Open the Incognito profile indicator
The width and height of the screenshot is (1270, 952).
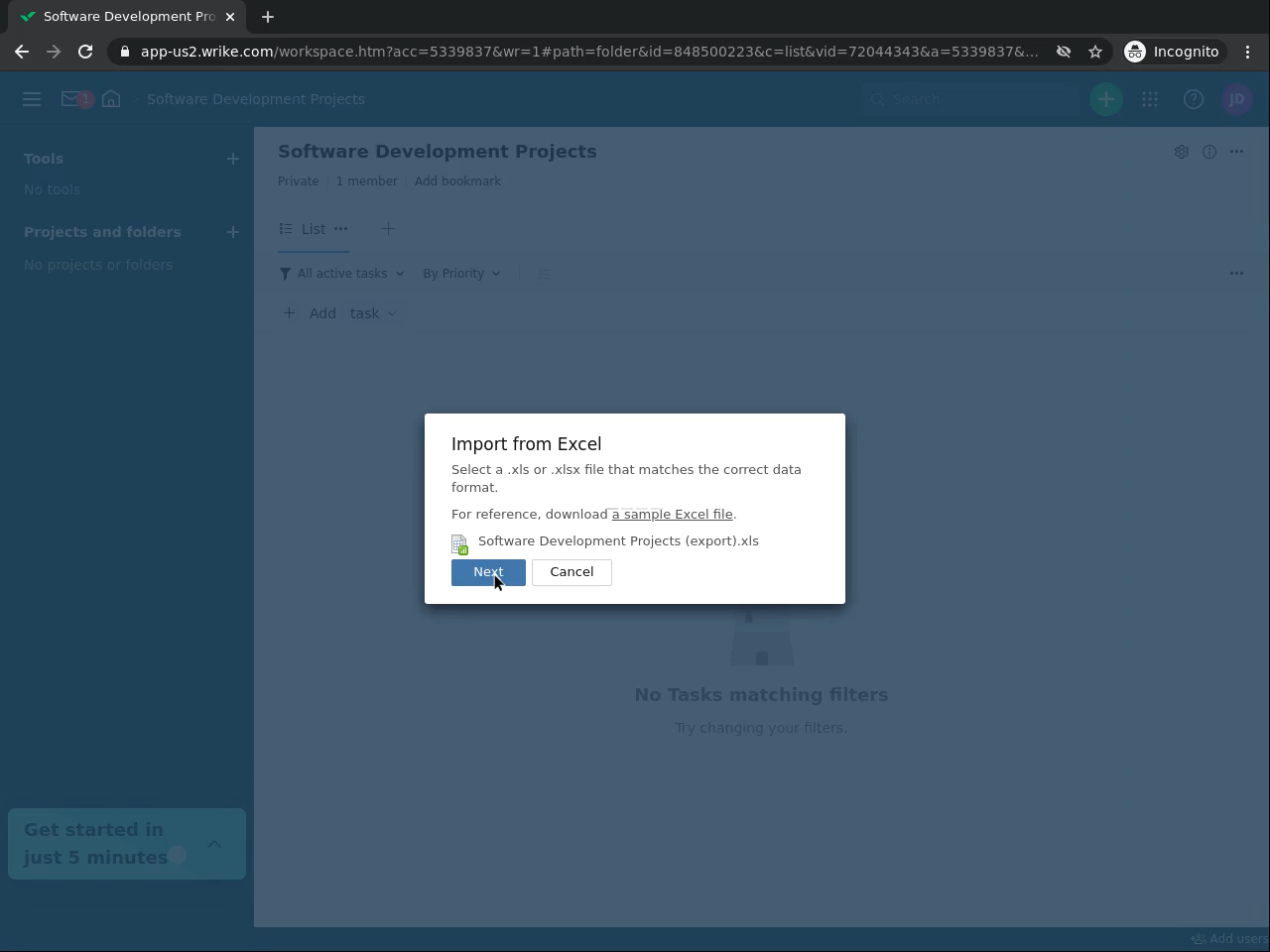point(1172,52)
